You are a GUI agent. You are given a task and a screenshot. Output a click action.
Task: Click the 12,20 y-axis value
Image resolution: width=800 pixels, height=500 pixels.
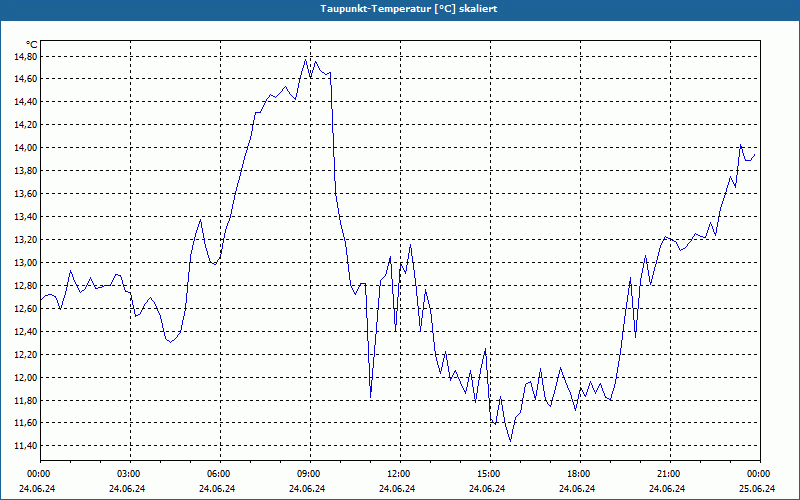pos(25,355)
